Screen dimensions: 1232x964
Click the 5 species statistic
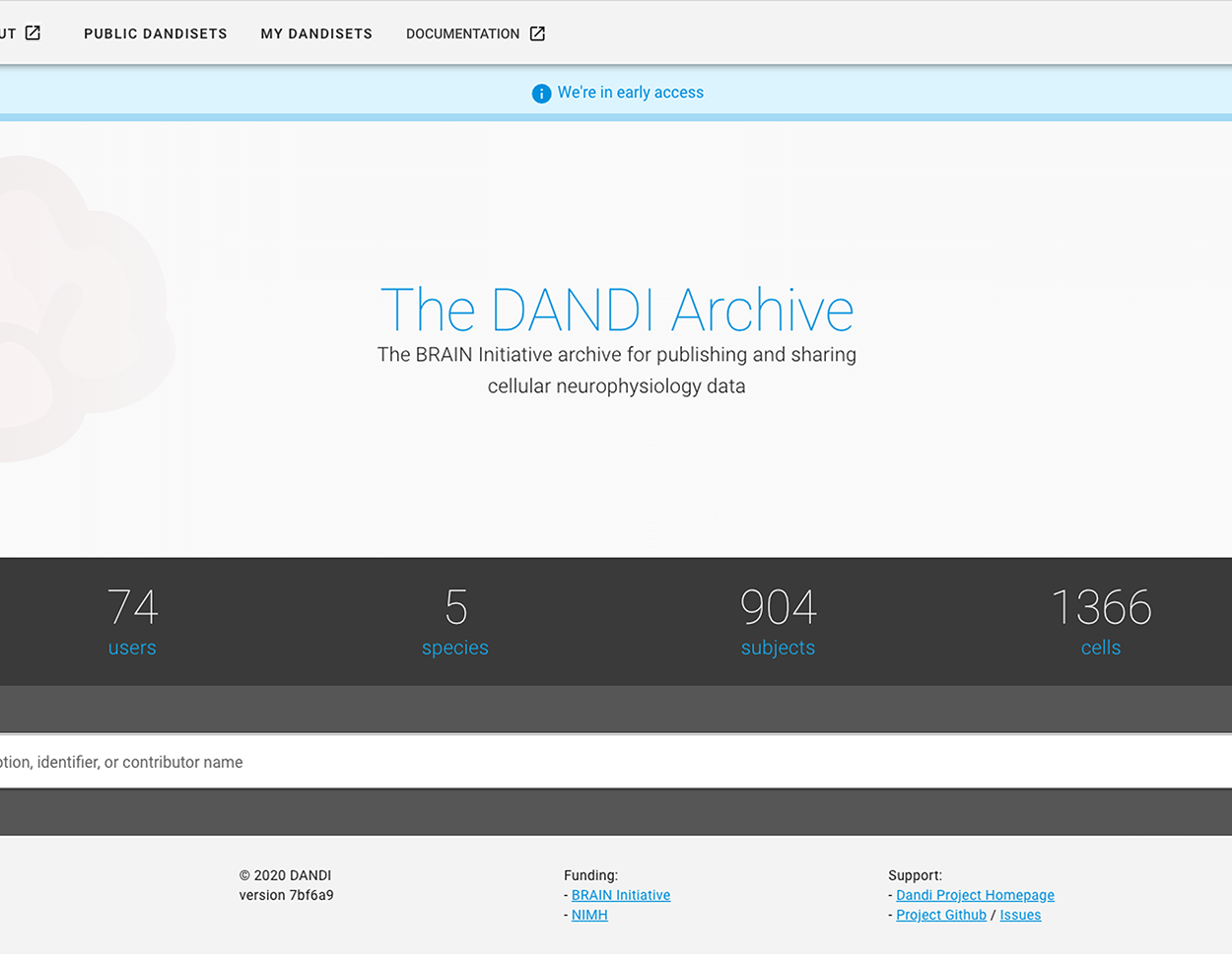pos(455,622)
